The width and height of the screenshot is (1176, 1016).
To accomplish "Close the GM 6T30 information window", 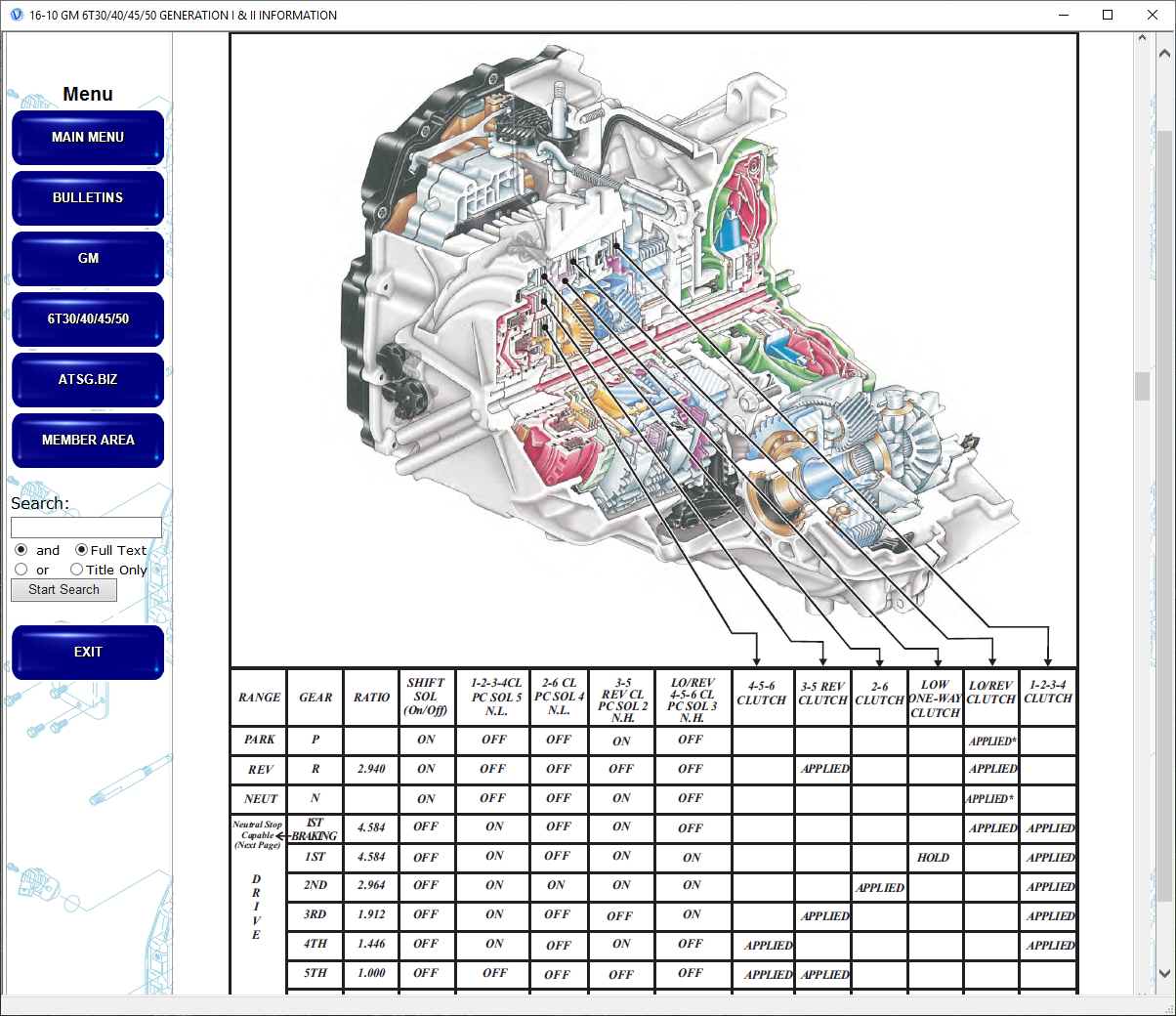I will [x=1153, y=15].
